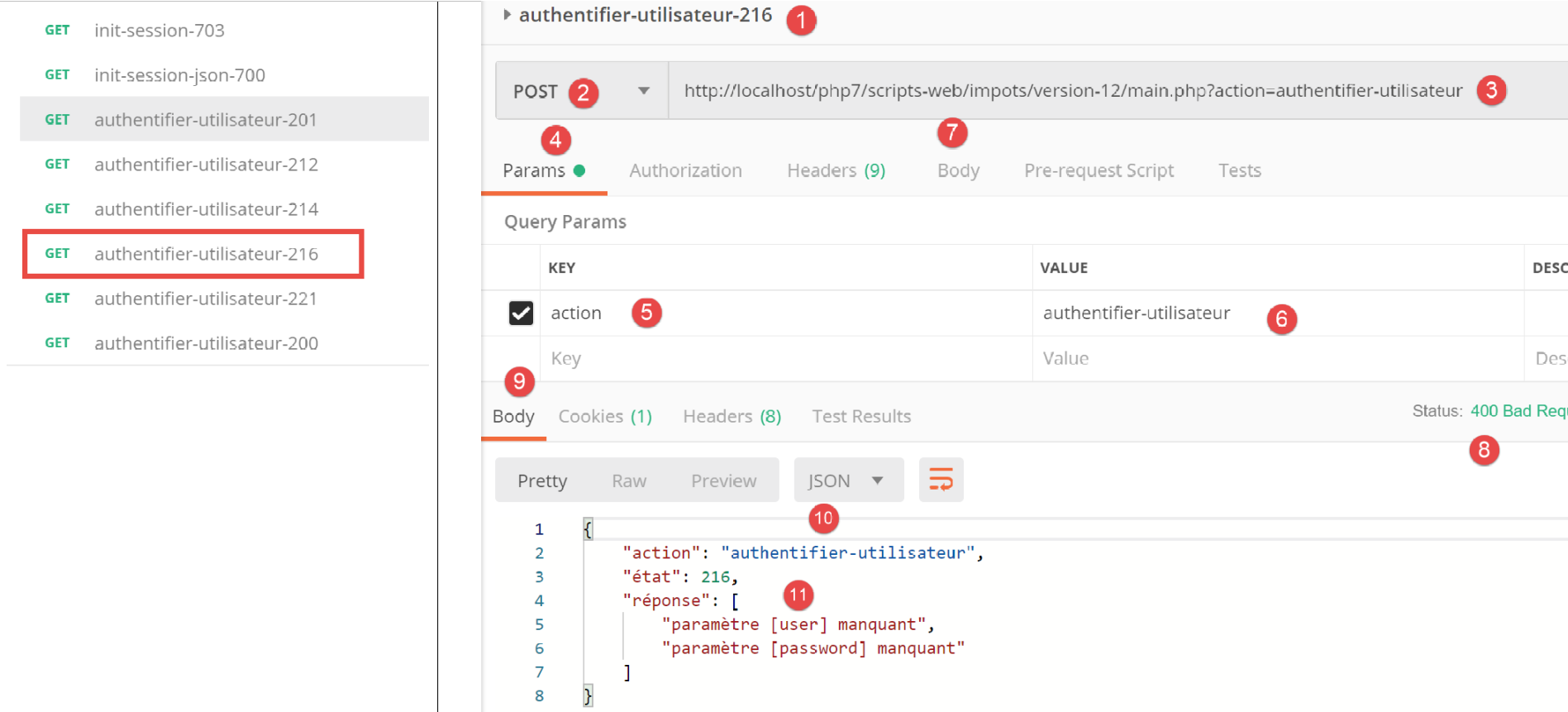View the Test Results tab
The image size is (1568, 712).
[x=861, y=416]
